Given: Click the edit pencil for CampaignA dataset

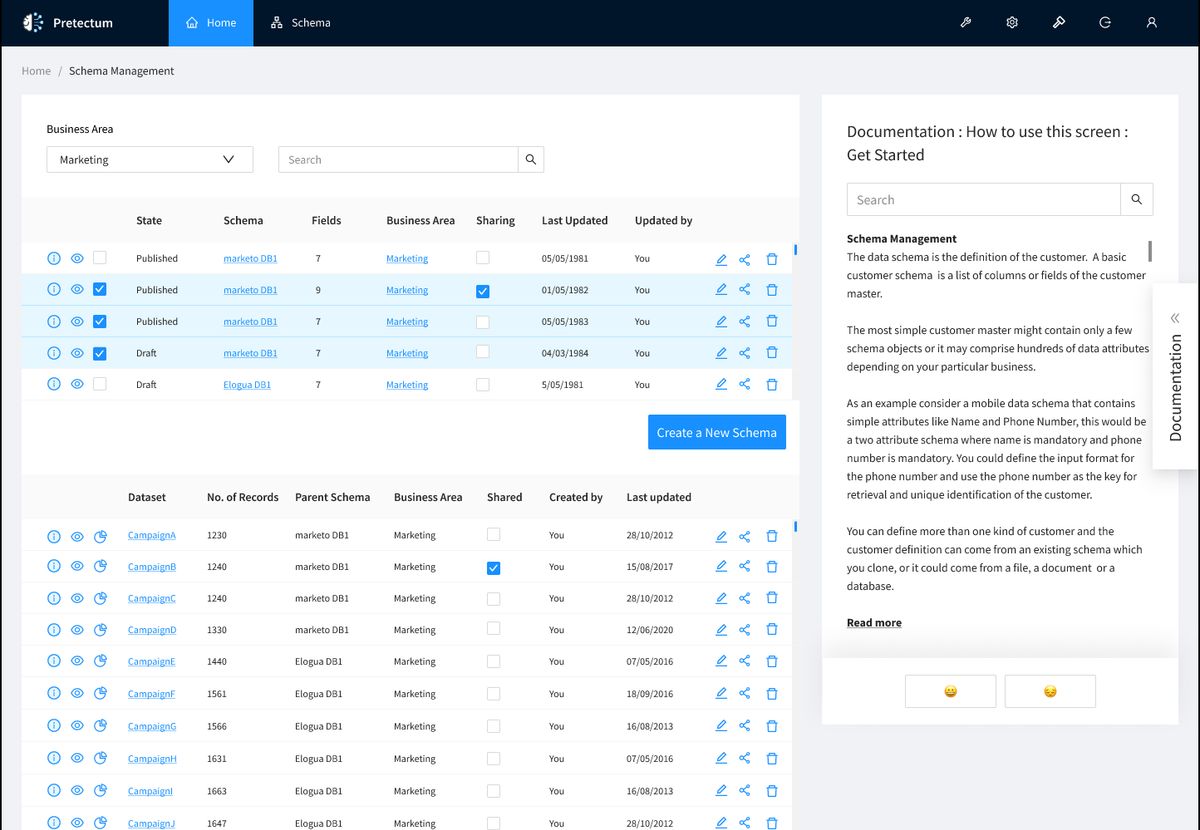Looking at the screenshot, I should [x=721, y=536].
